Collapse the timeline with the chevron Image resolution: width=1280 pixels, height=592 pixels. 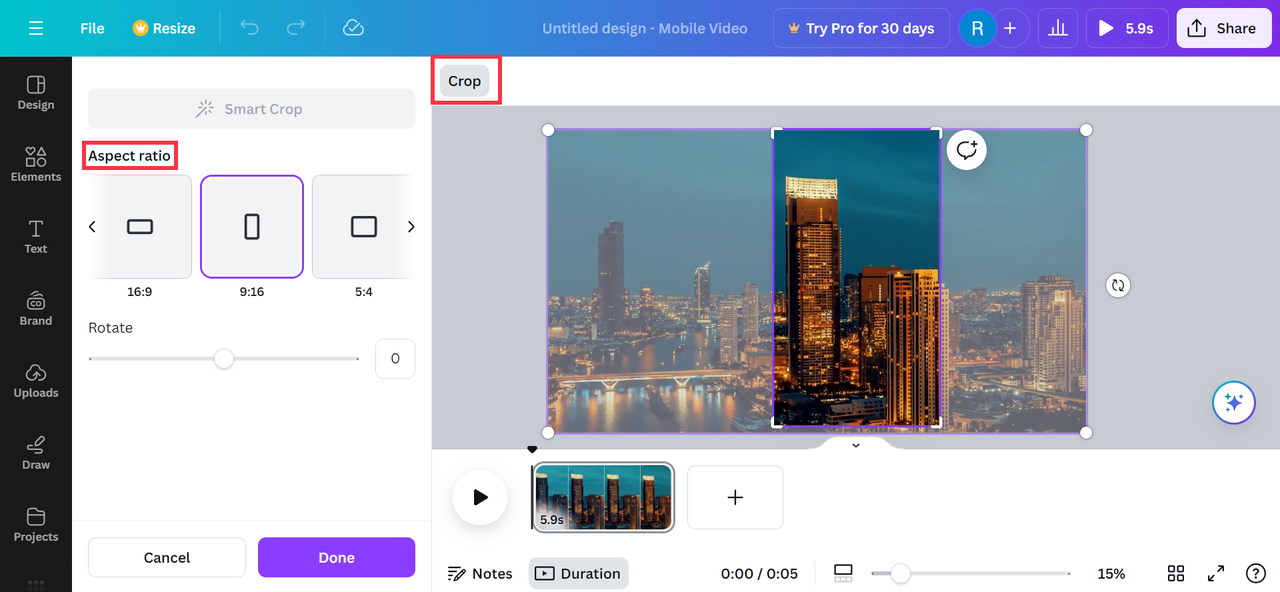click(x=856, y=445)
